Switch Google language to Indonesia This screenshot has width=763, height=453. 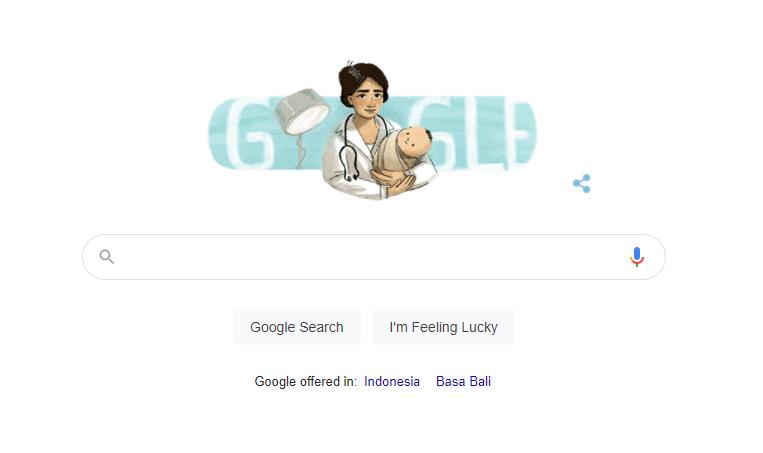point(392,381)
